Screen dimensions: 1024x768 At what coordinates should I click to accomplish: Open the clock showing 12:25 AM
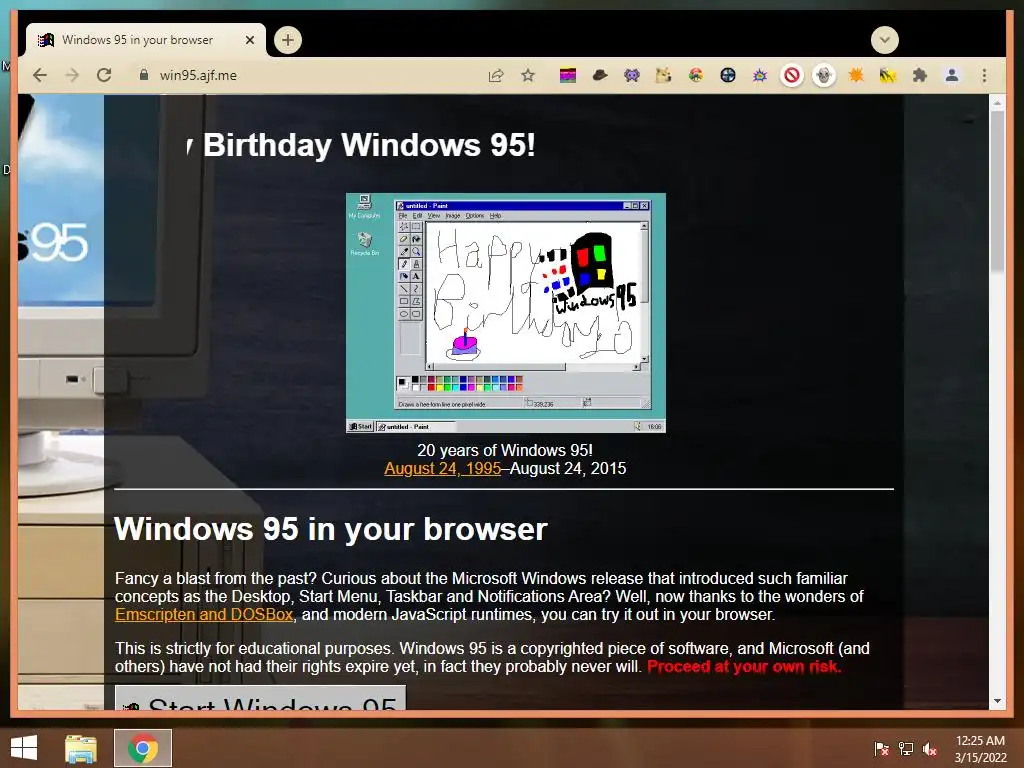coord(980,748)
